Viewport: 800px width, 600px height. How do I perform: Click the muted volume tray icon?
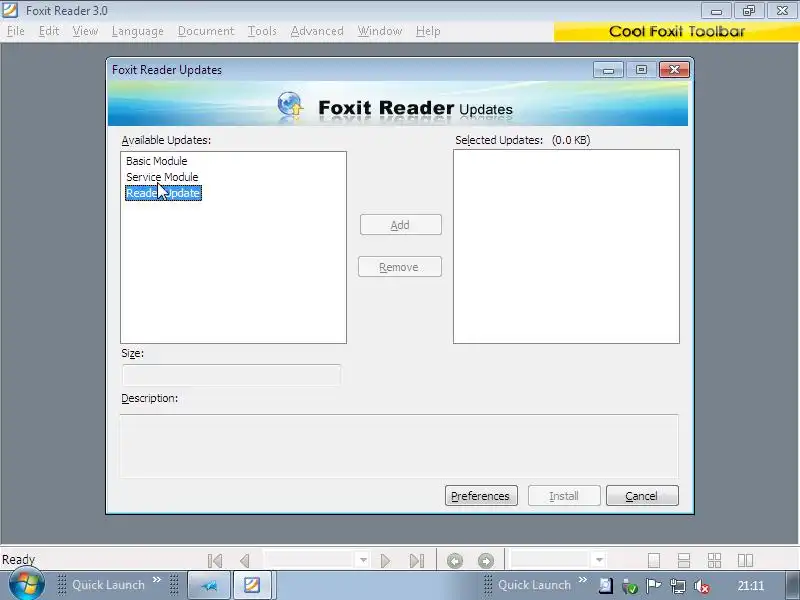tap(702, 586)
